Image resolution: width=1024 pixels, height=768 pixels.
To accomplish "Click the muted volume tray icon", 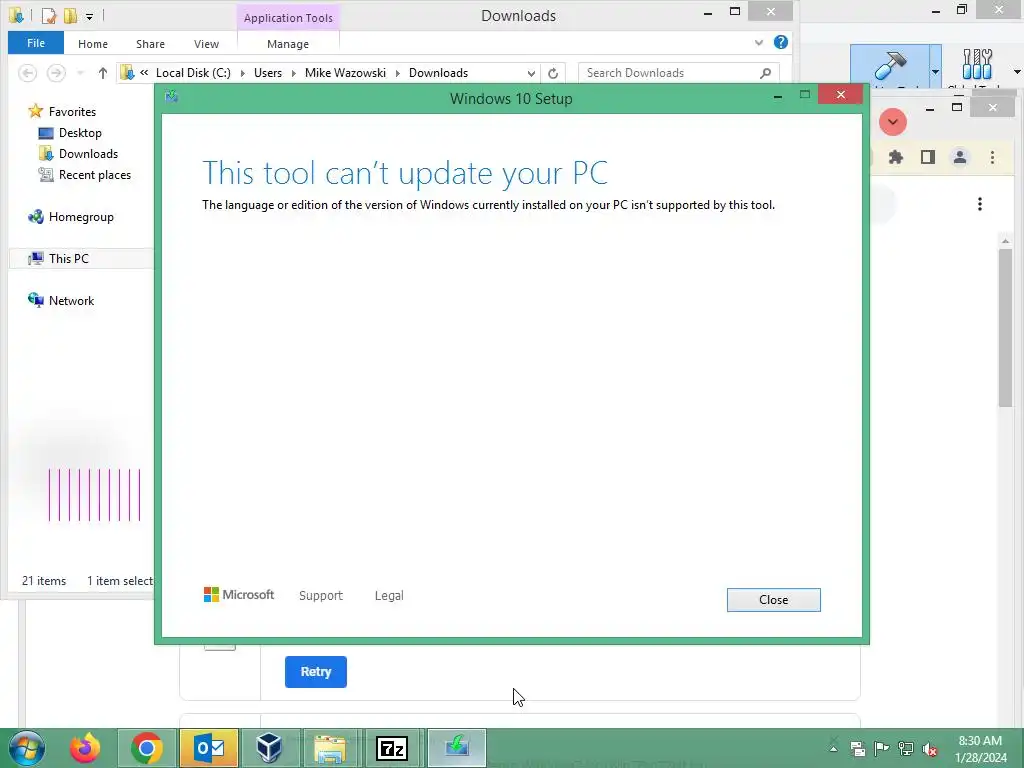I will coord(930,749).
